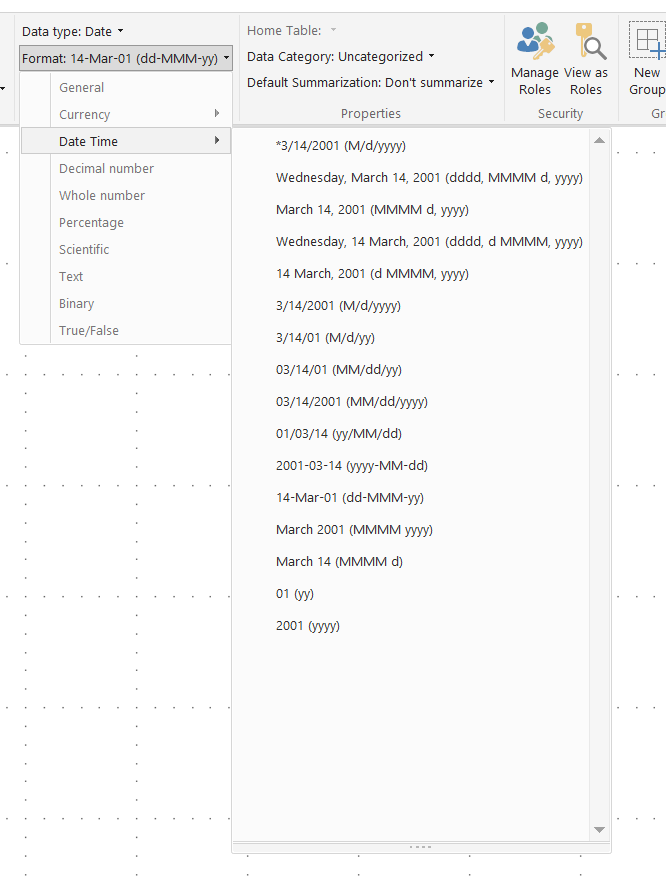Choose Whole number format
Viewport: 666px width, 890px height.
[125, 195]
